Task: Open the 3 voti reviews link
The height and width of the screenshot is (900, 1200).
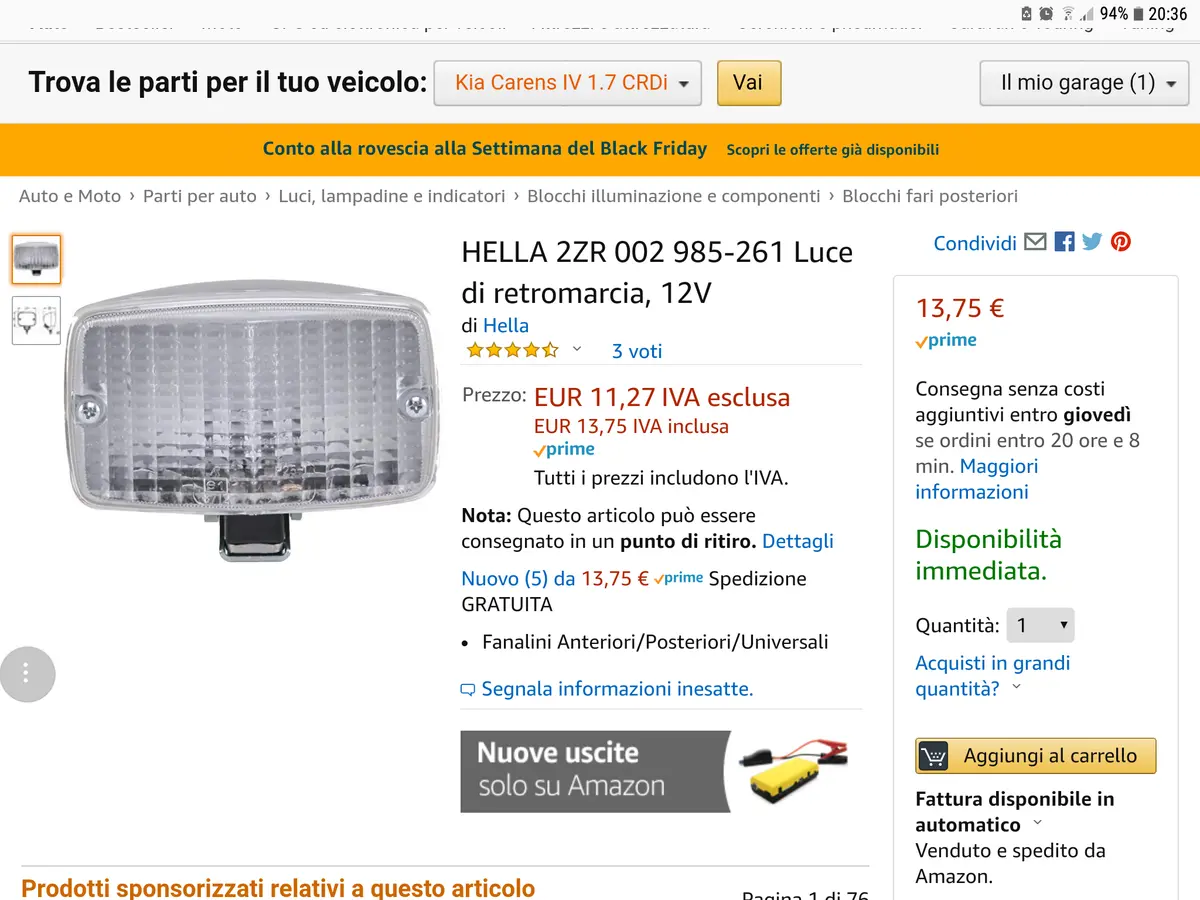Action: [x=637, y=351]
